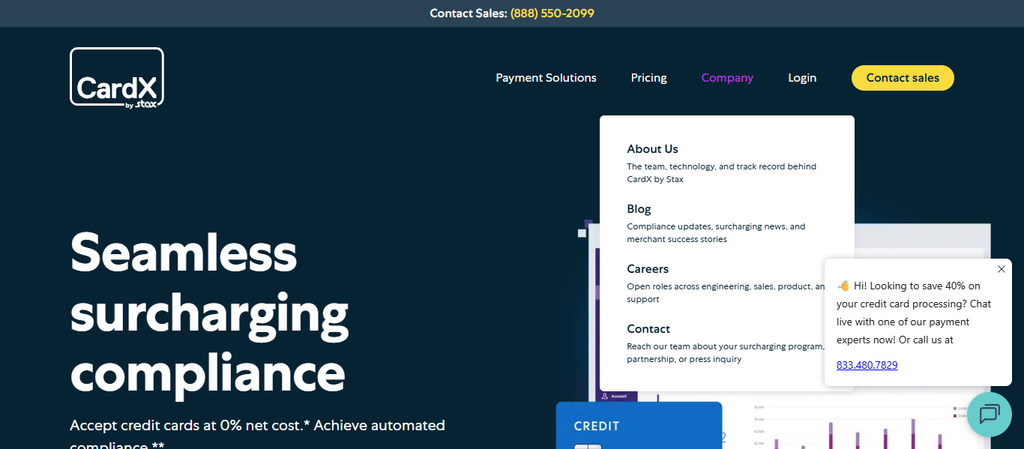Click the About Us description text
Screen dimensions: 1024x449
[x=722, y=173]
